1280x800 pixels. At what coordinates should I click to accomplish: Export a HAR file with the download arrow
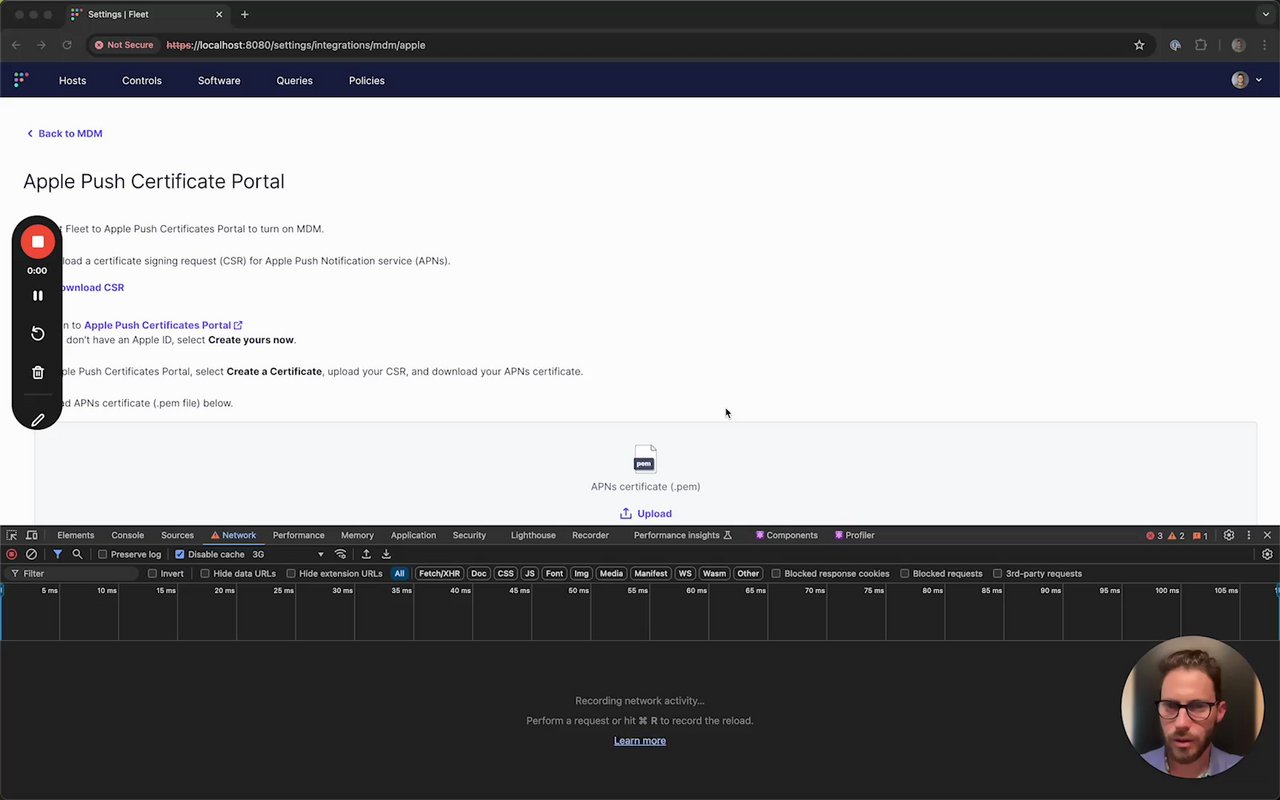click(x=386, y=554)
